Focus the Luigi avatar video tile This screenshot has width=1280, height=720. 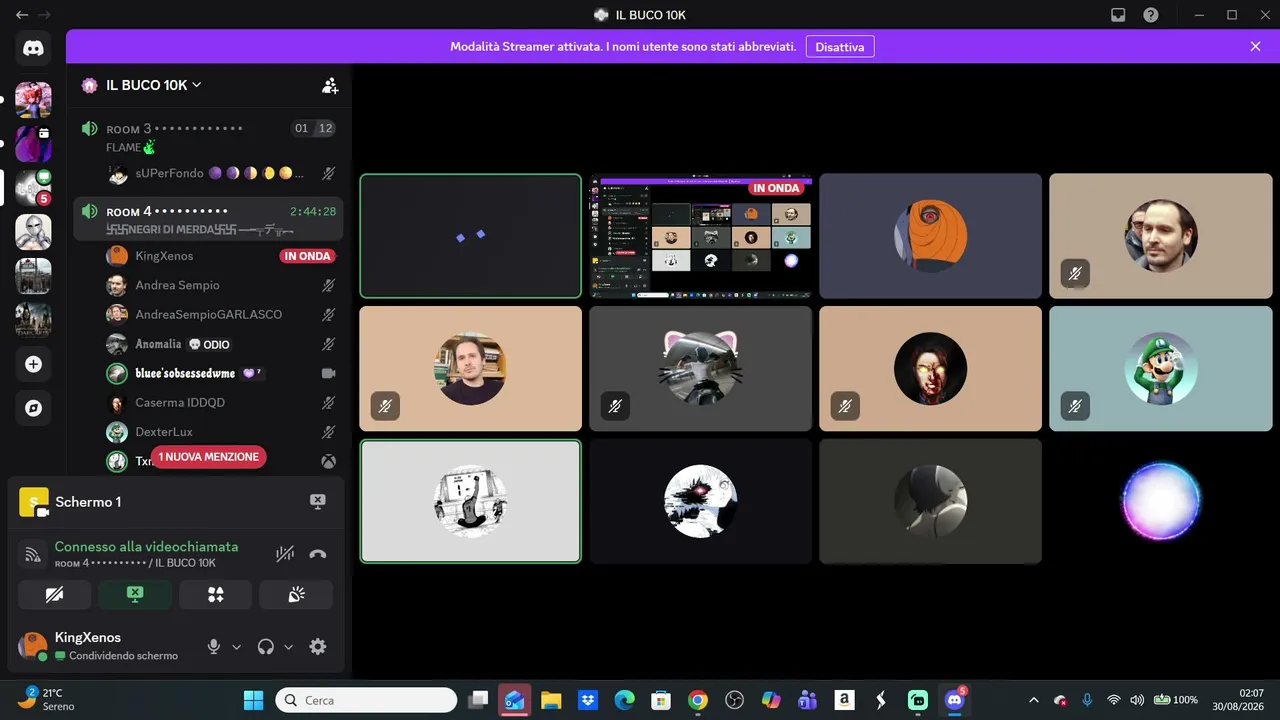(1160, 368)
